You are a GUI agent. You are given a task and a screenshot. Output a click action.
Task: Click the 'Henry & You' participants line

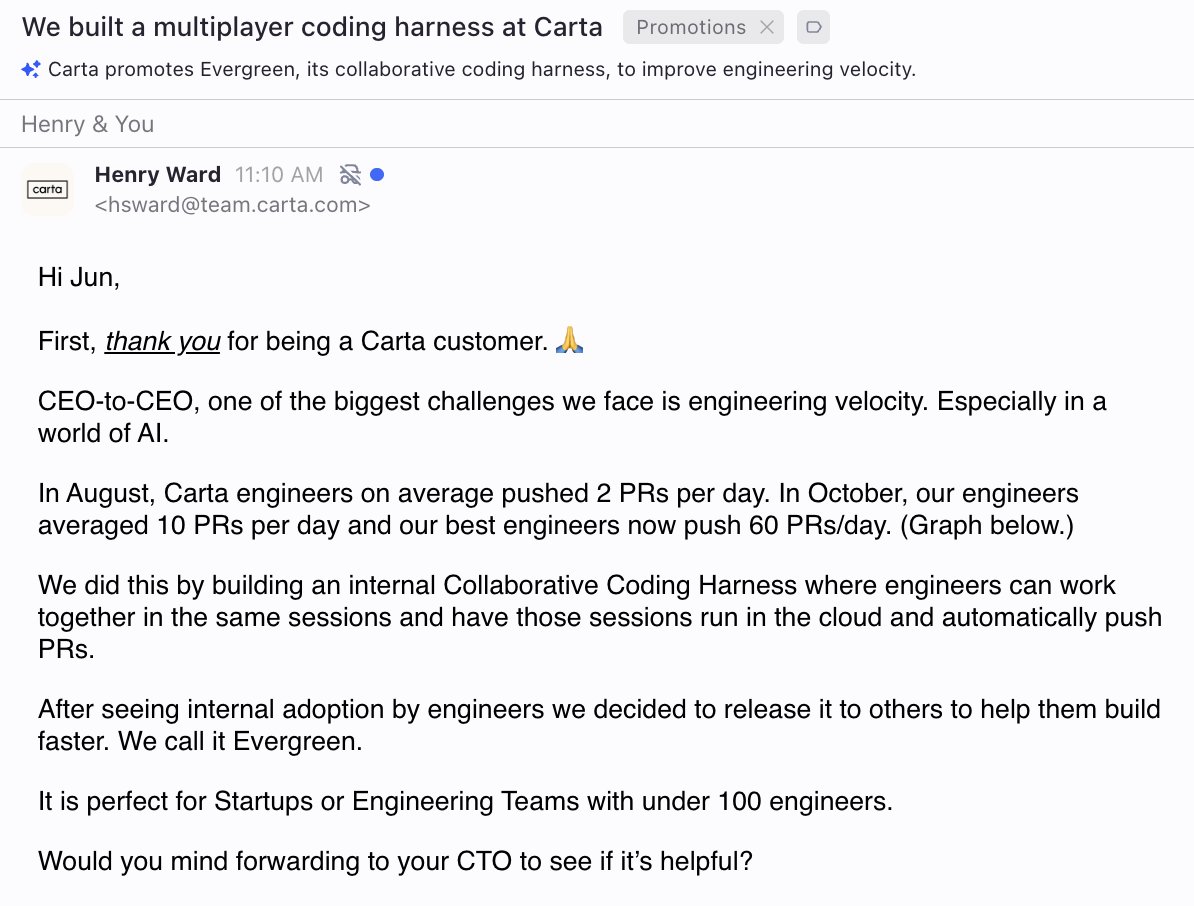(x=88, y=124)
